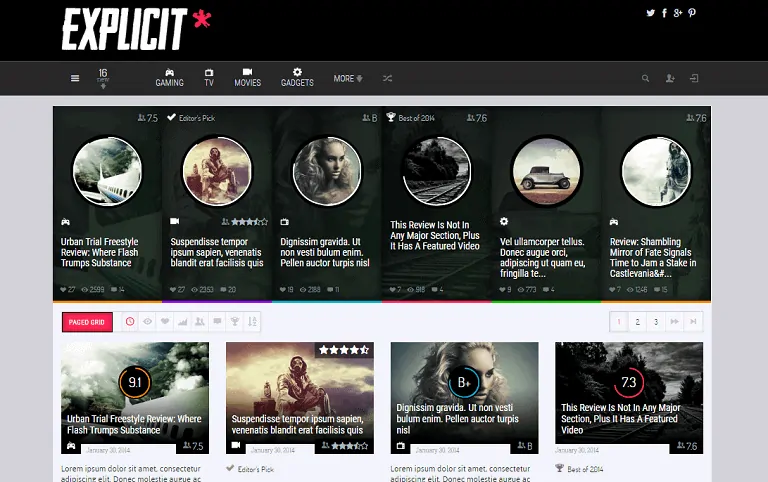Image resolution: width=768 pixels, height=482 pixels.
Task: Click the heart likes icon on Urban Trial slide
Action: [63, 289]
